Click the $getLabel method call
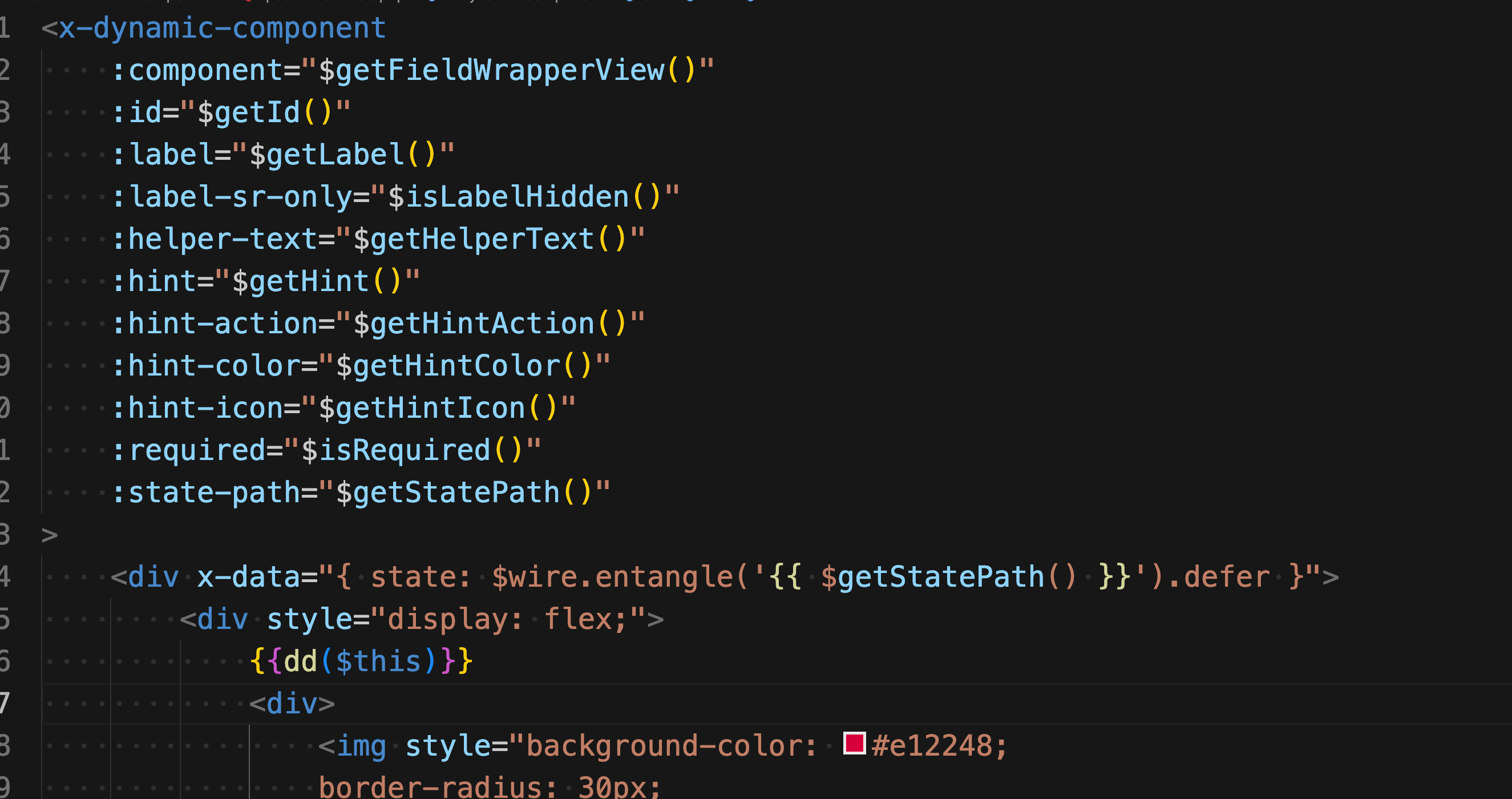The height and width of the screenshot is (799, 1512). tap(326, 155)
